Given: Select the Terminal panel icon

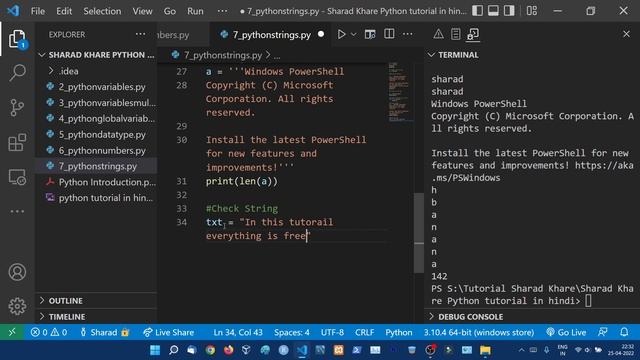Looking at the screenshot, I should 473,34.
